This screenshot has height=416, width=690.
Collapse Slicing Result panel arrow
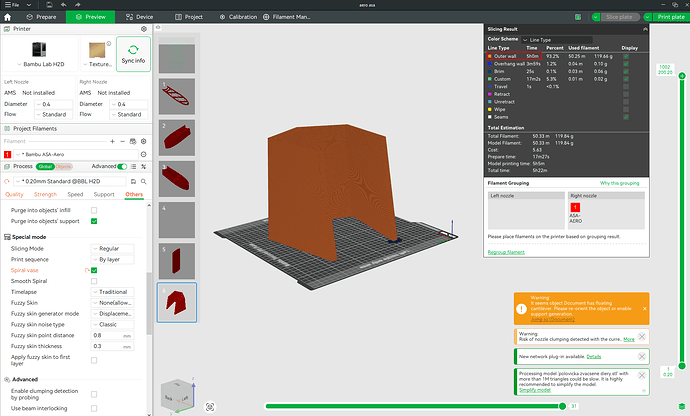645,29
